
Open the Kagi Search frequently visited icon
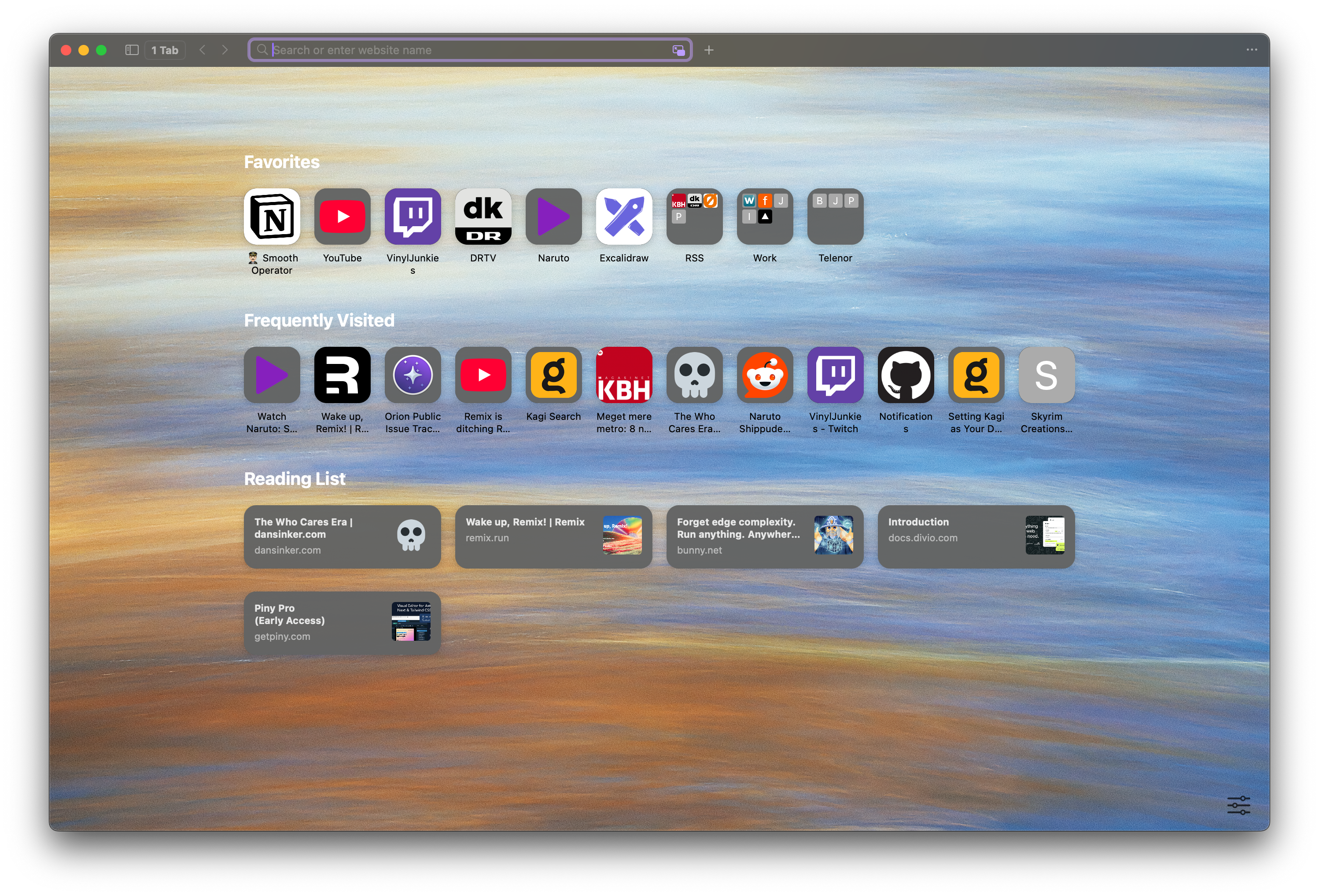[x=553, y=375]
